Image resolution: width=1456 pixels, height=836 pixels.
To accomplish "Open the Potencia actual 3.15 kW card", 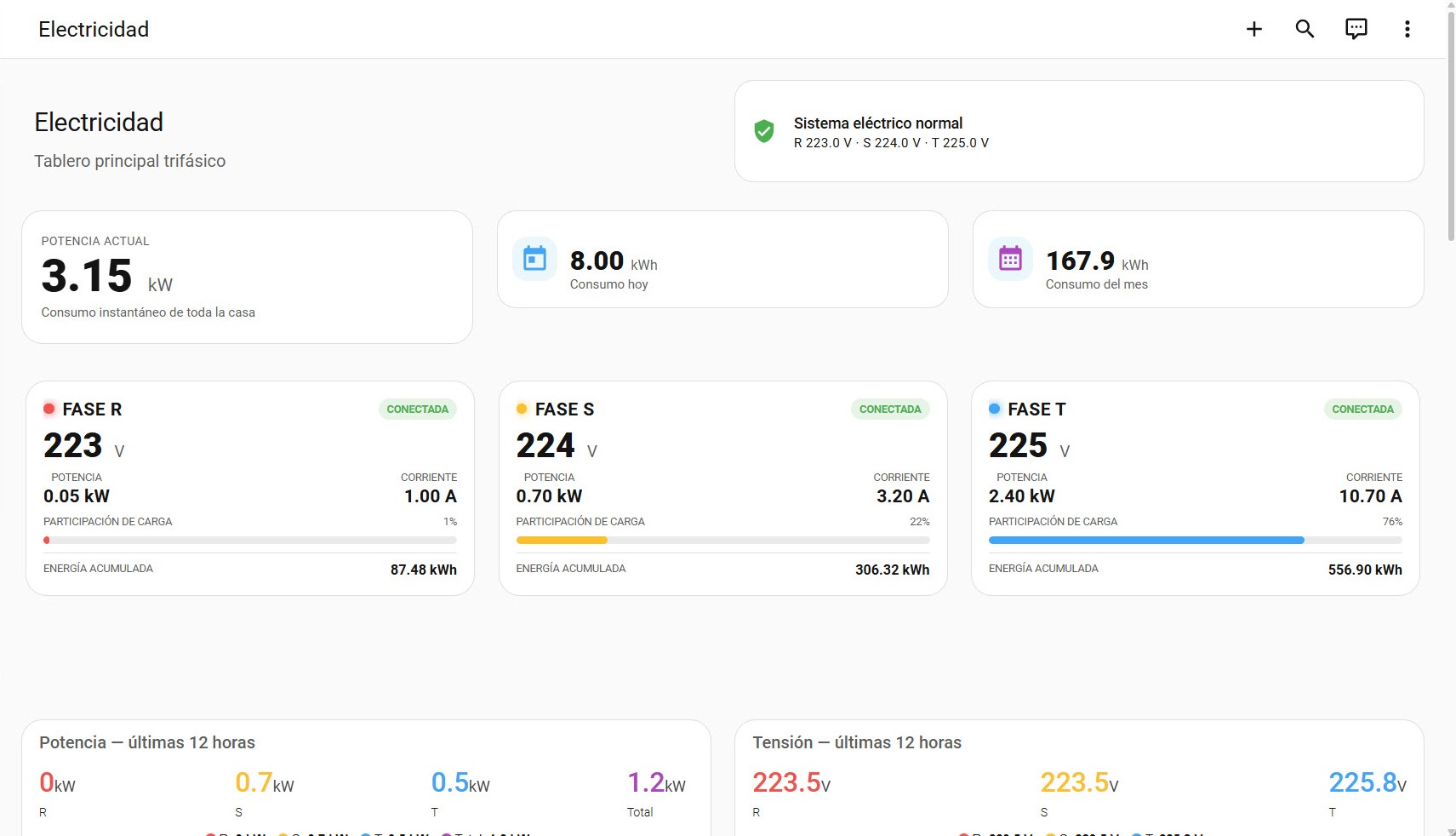I will pos(247,277).
